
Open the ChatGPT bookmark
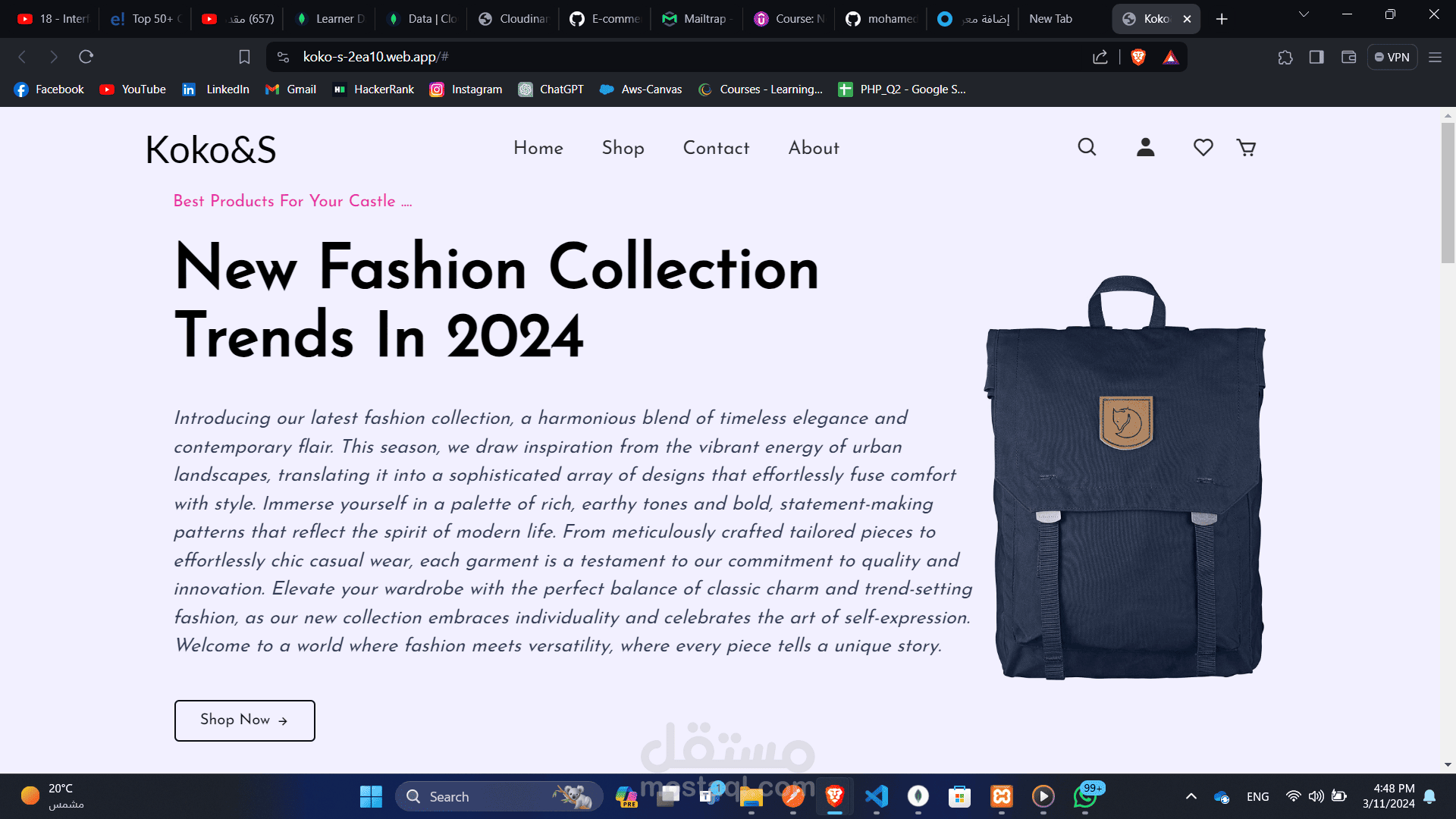pyautogui.click(x=551, y=89)
